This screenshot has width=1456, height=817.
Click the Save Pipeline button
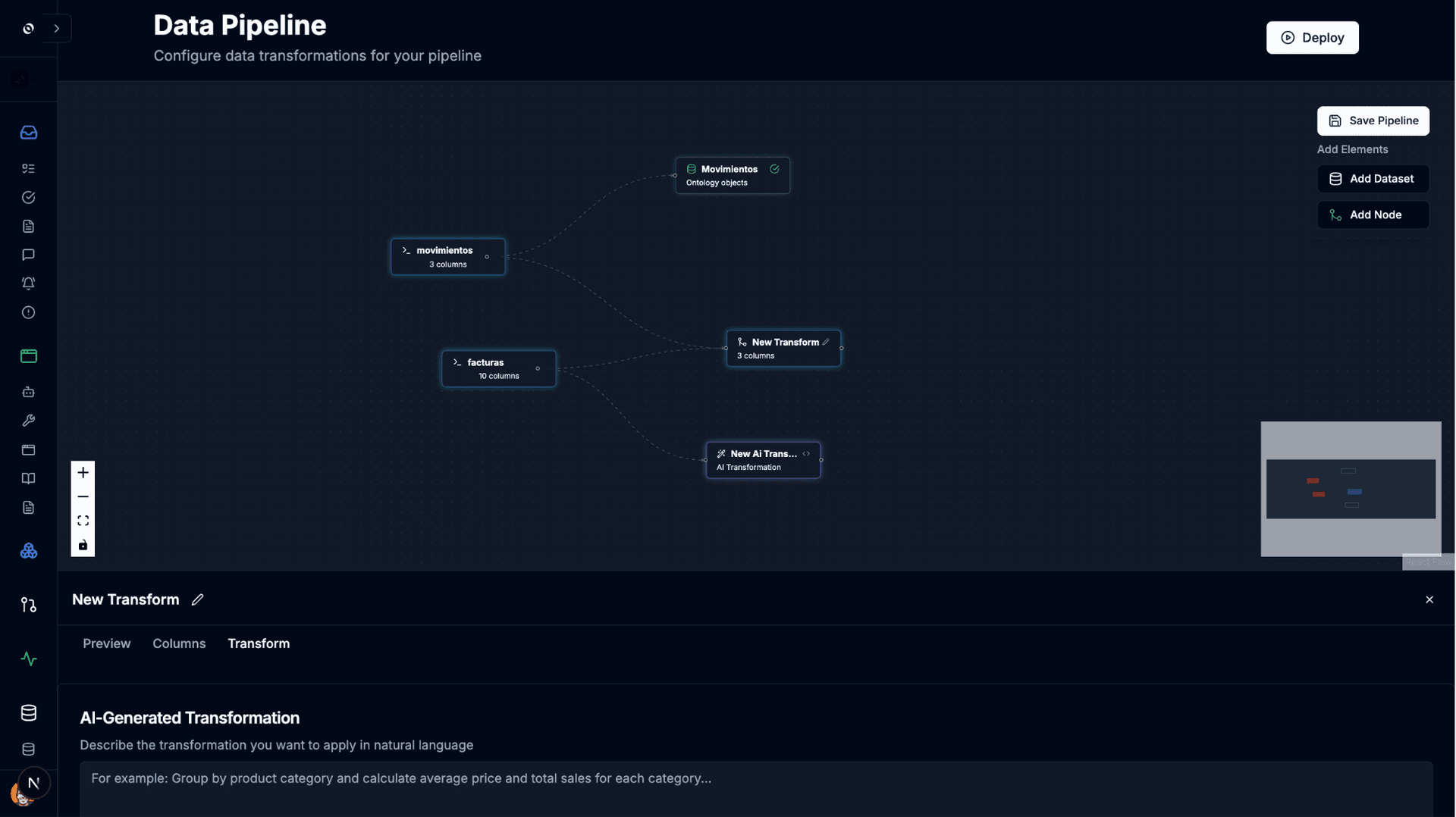[1373, 121]
